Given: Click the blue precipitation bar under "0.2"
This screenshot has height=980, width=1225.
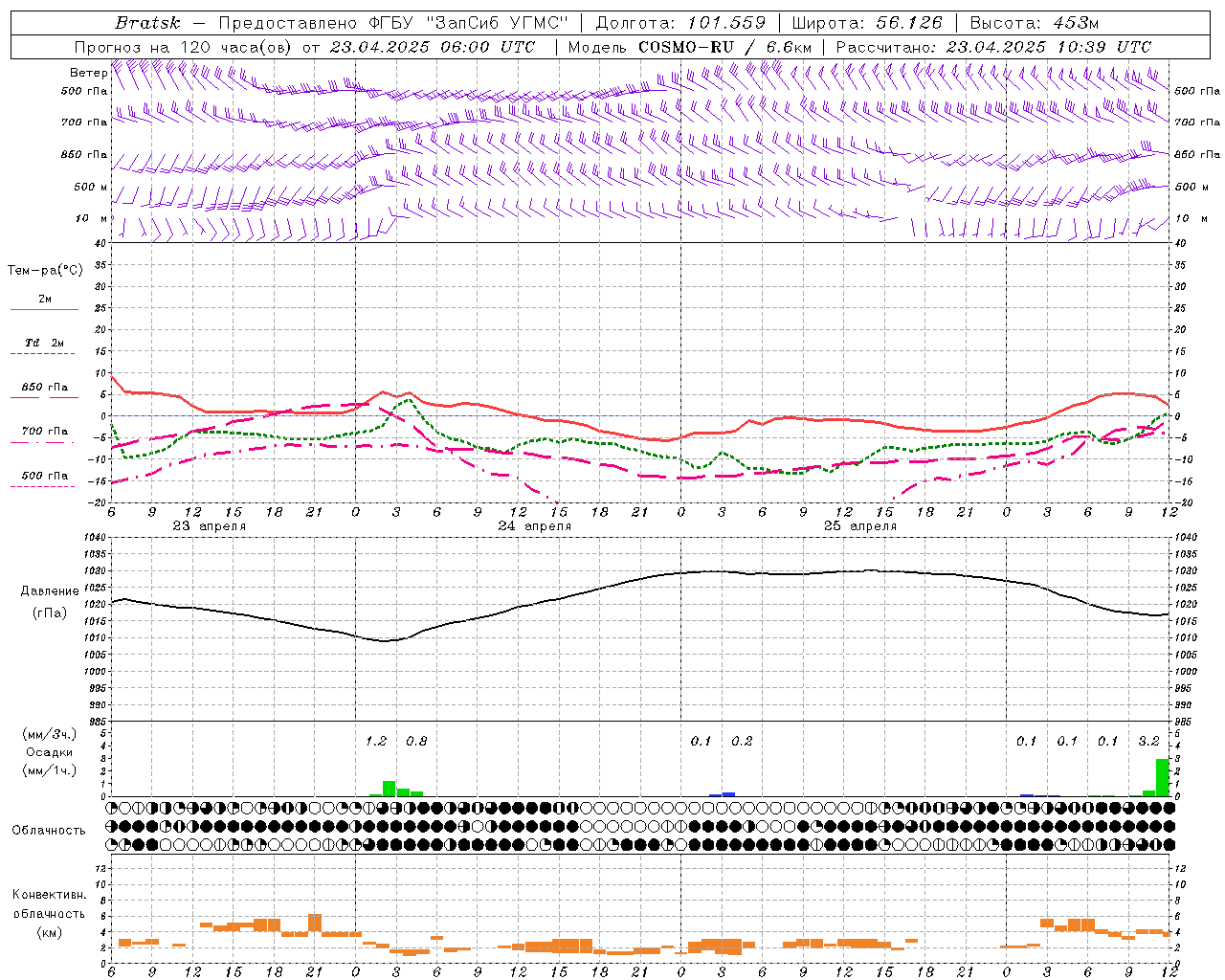Looking at the screenshot, I should 728,793.
